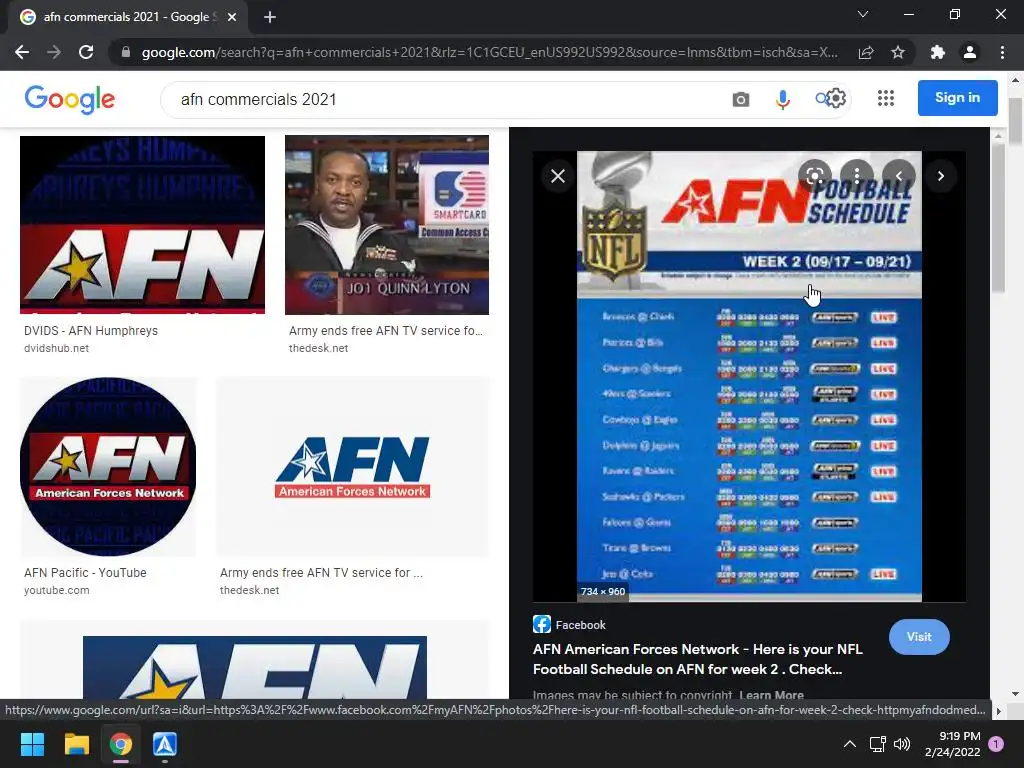Open the Google apps grid
1024x768 pixels.
click(886, 98)
